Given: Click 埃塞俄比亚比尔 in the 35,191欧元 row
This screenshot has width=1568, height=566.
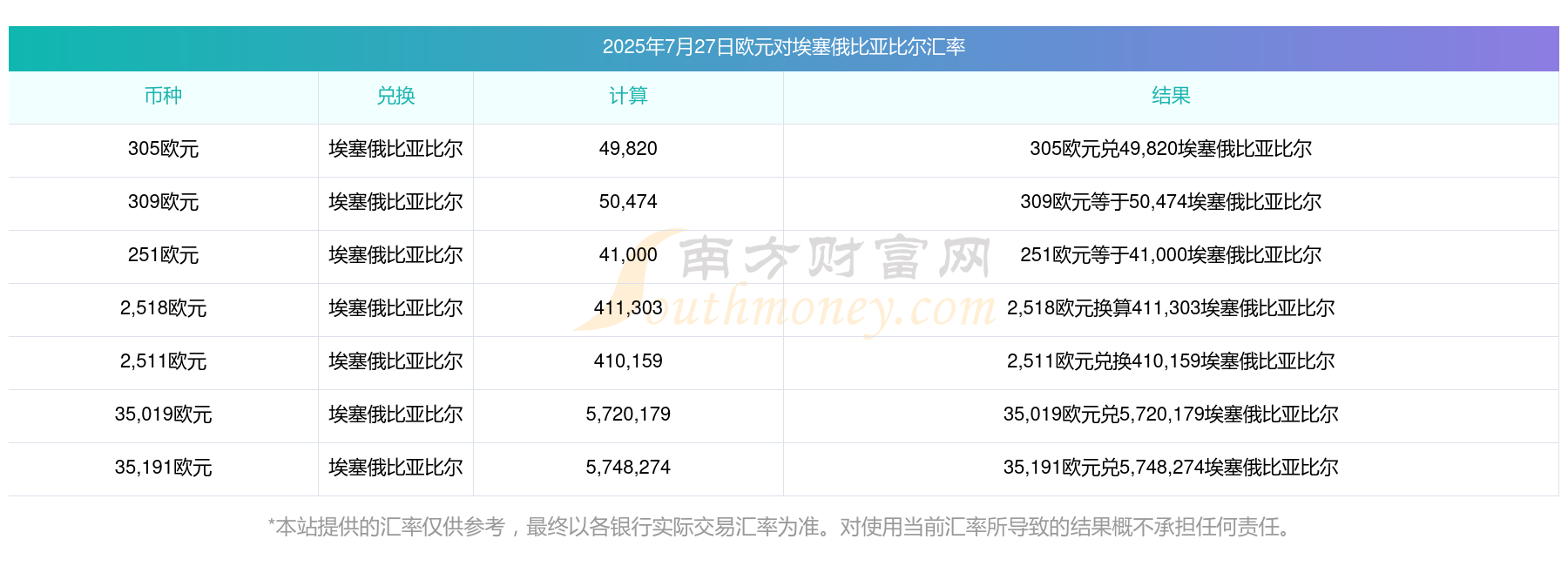Looking at the screenshot, I should (x=395, y=468).
